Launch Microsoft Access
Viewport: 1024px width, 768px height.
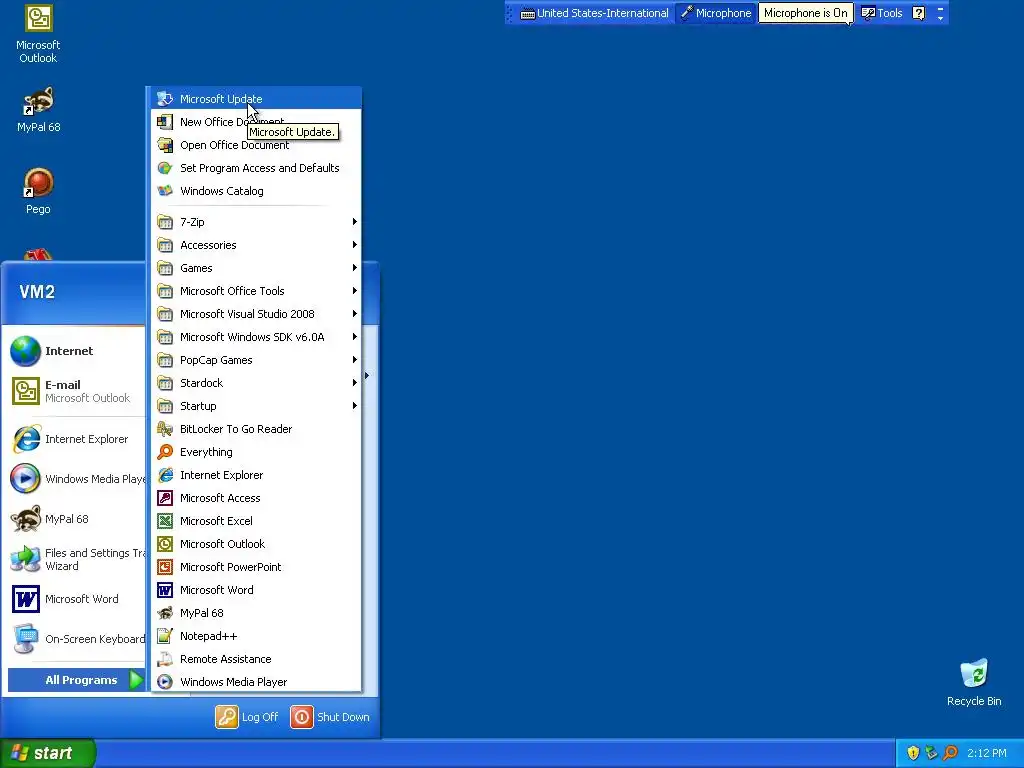click(256, 498)
